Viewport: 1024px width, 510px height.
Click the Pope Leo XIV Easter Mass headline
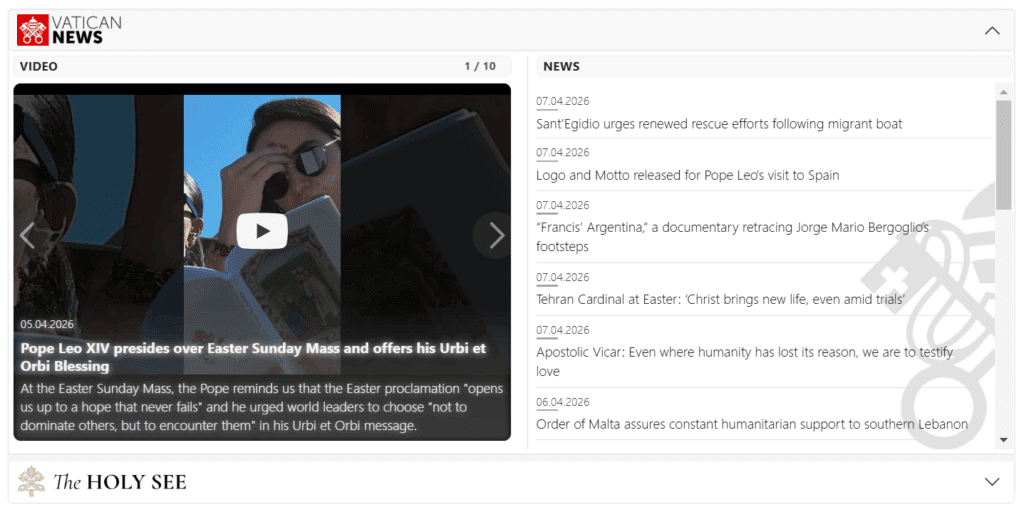(x=253, y=357)
